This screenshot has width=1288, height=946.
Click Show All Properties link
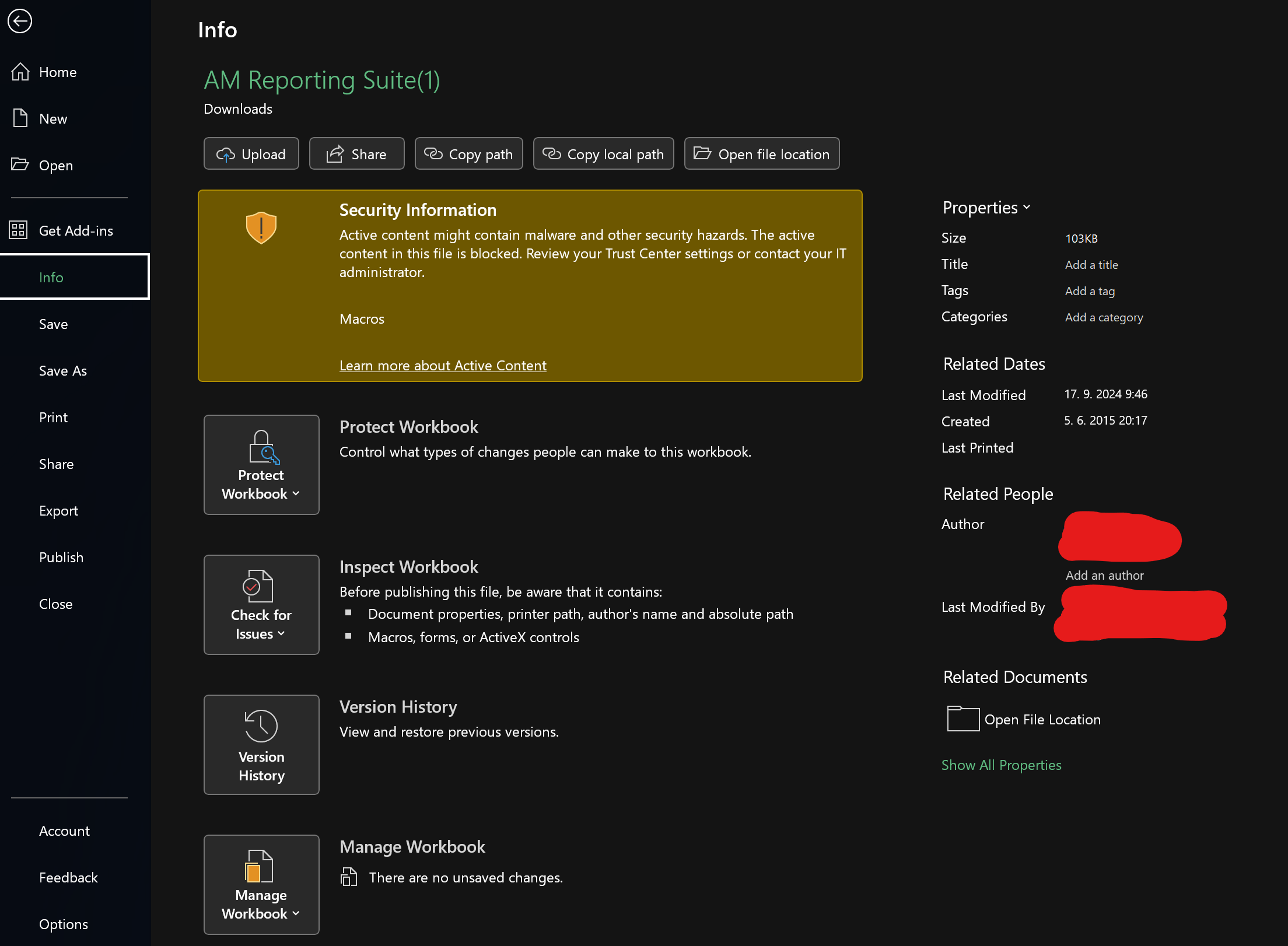[1001, 765]
